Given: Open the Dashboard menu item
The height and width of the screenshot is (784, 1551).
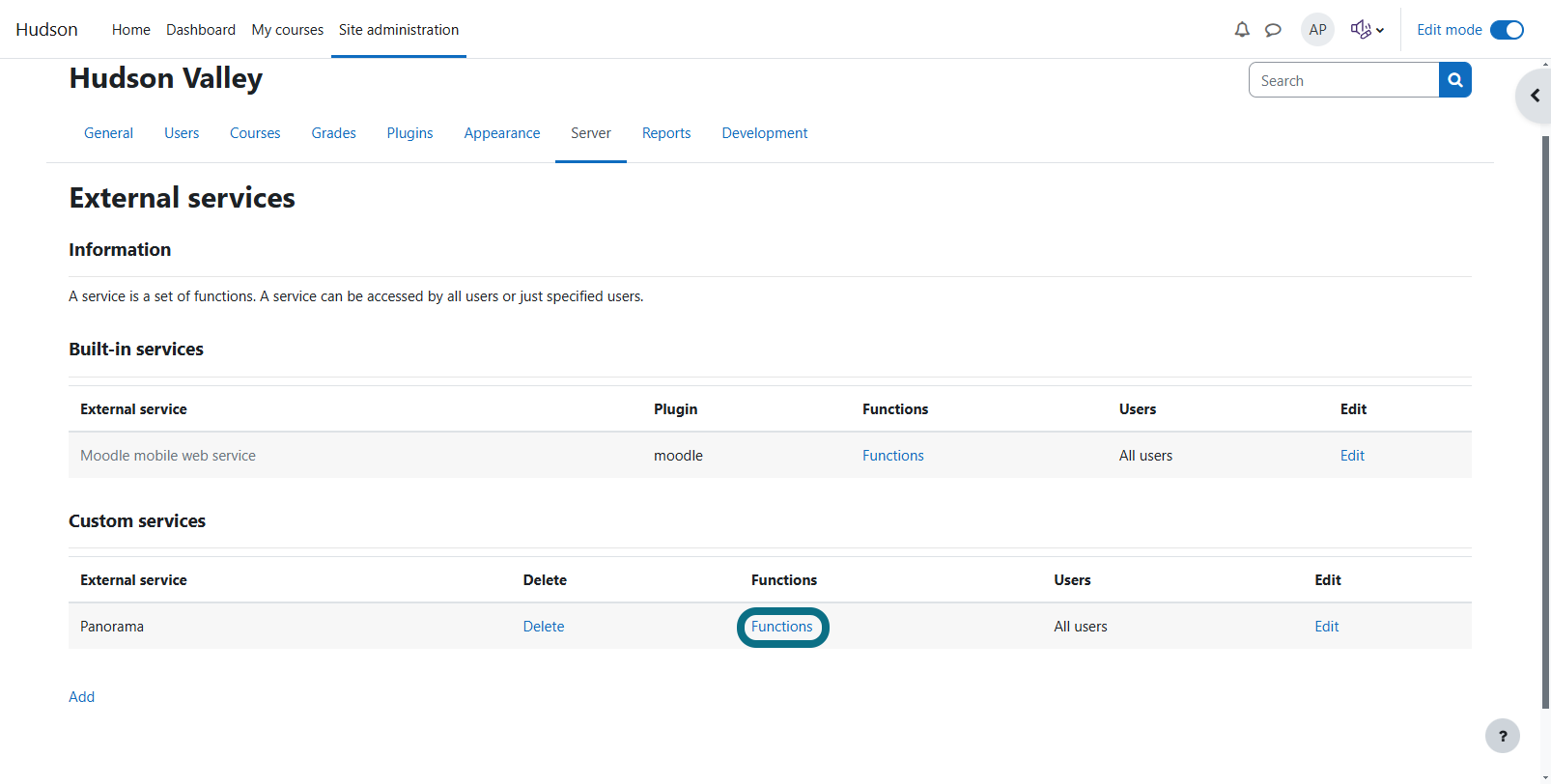Looking at the screenshot, I should tap(201, 30).
